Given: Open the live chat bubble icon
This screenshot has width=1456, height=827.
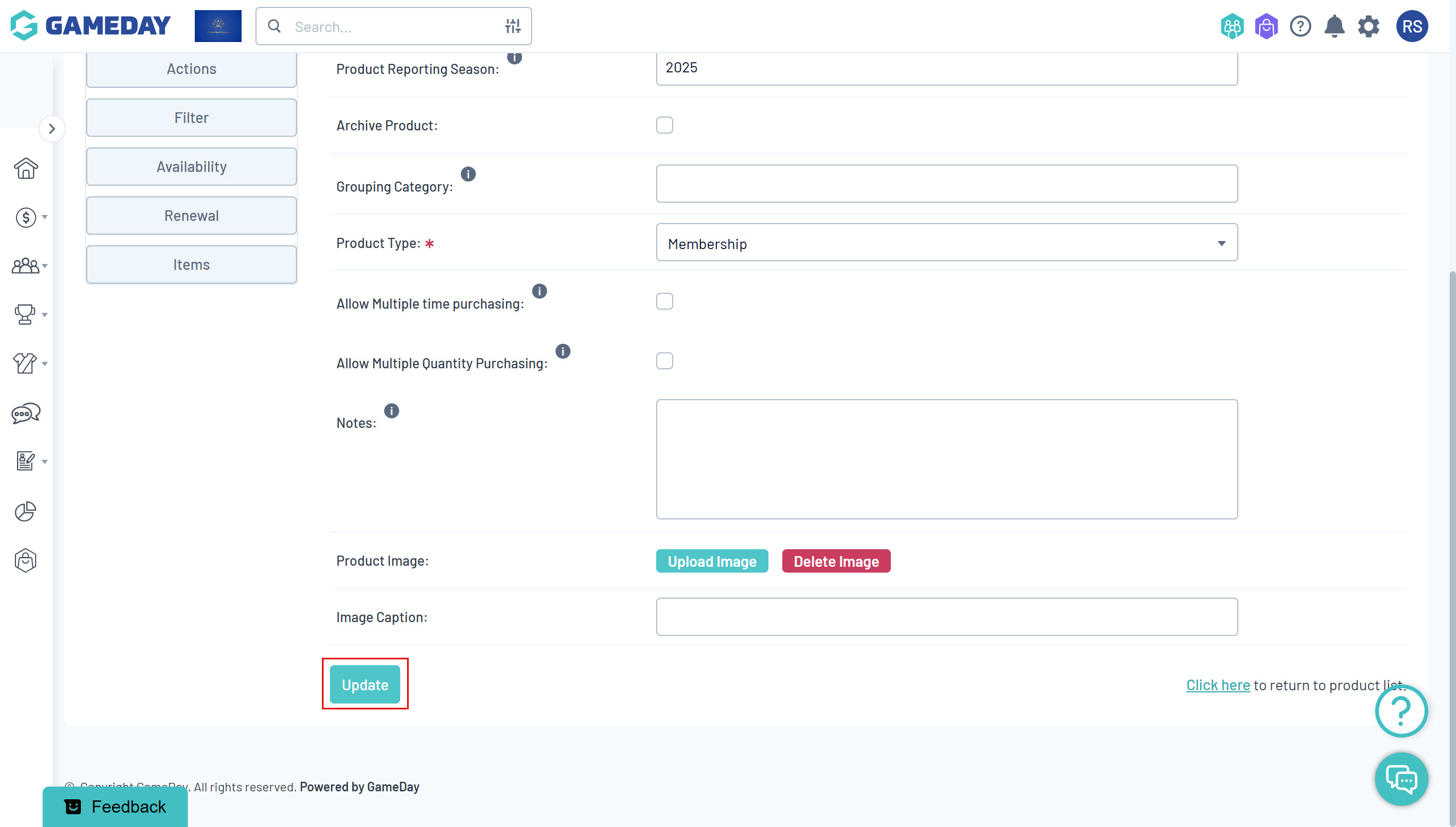Looking at the screenshot, I should pos(1401,779).
